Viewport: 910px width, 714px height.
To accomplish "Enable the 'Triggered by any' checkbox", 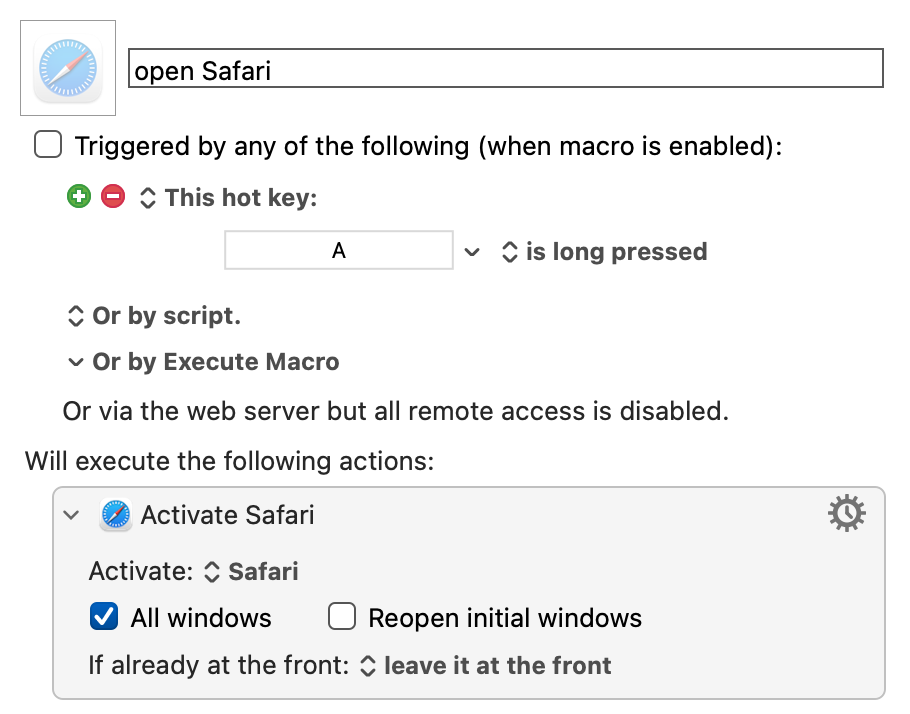I will point(48,145).
